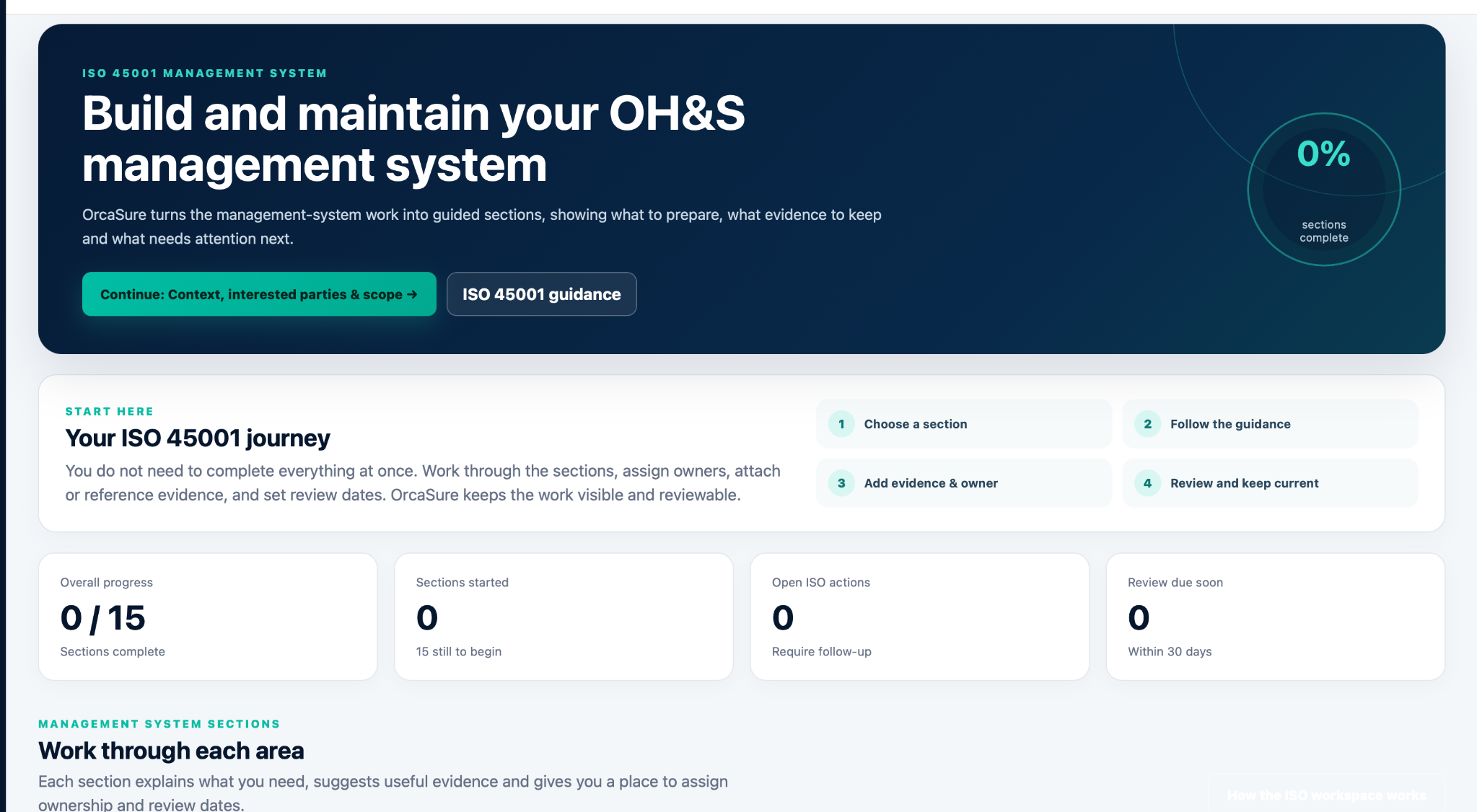Select step 2 Follow the guidance
1477x812 pixels.
click(1270, 424)
